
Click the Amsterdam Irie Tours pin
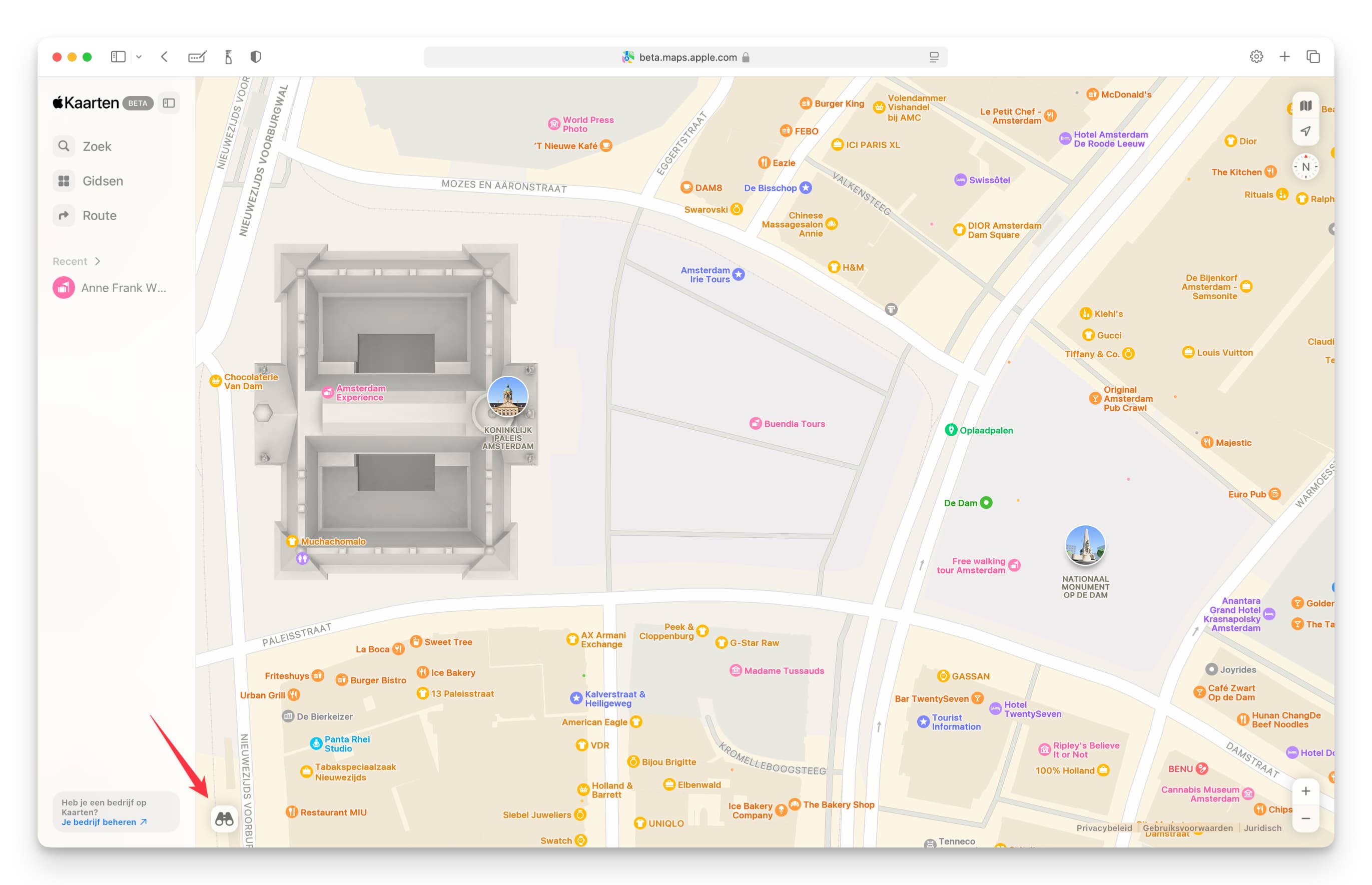[739, 275]
